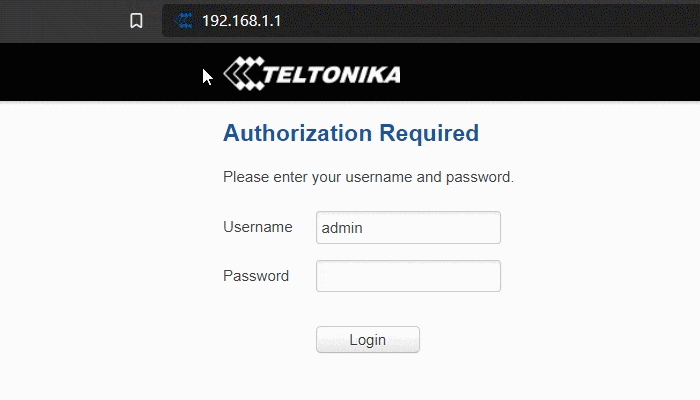
Task: Click the word "username" in the instruction sentence
Action: click(378, 178)
